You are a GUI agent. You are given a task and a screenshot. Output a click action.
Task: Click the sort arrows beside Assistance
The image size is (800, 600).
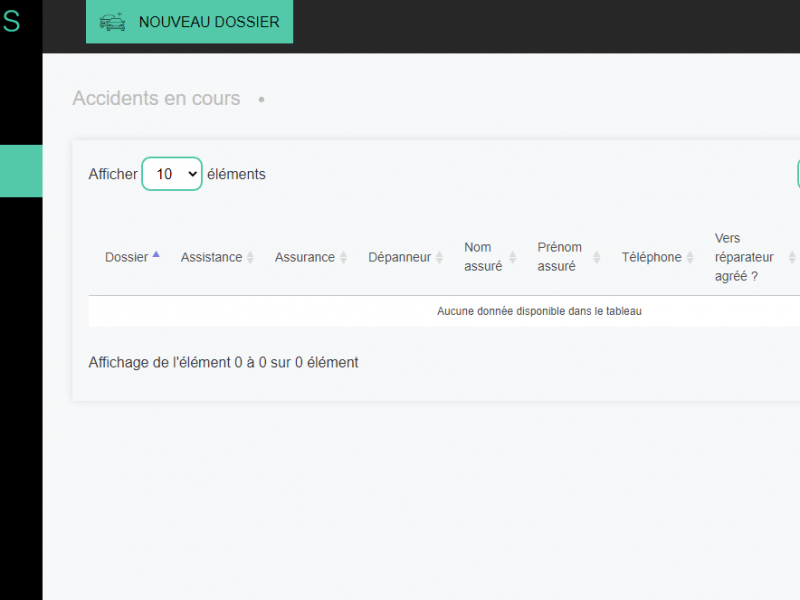coord(250,257)
